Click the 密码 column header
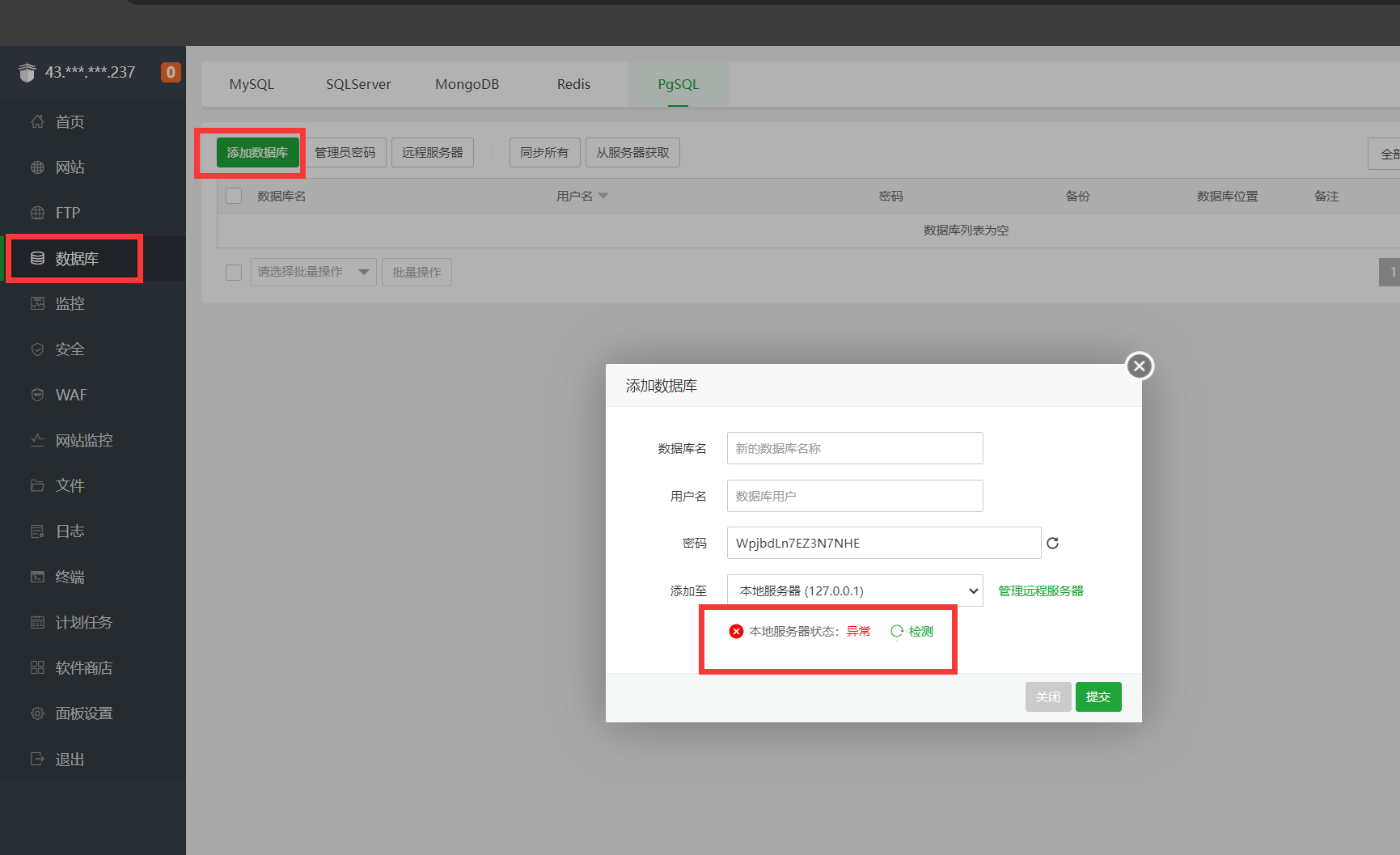This screenshot has width=1400, height=855. [891, 196]
